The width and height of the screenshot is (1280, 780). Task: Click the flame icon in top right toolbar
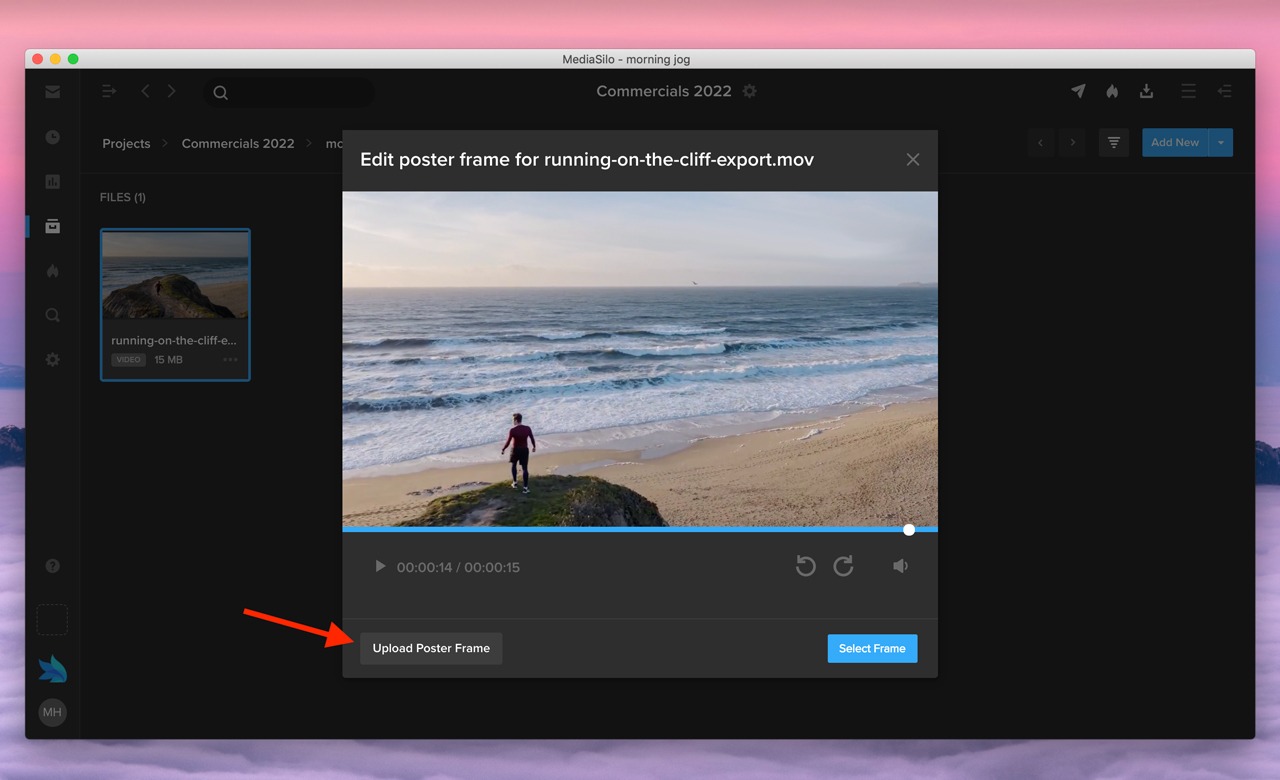(1112, 91)
